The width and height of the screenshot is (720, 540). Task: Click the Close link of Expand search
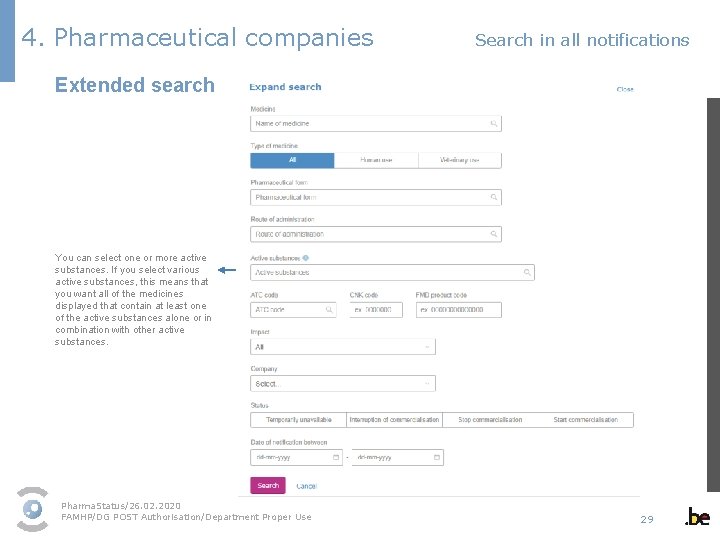pyautogui.click(x=625, y=90)
